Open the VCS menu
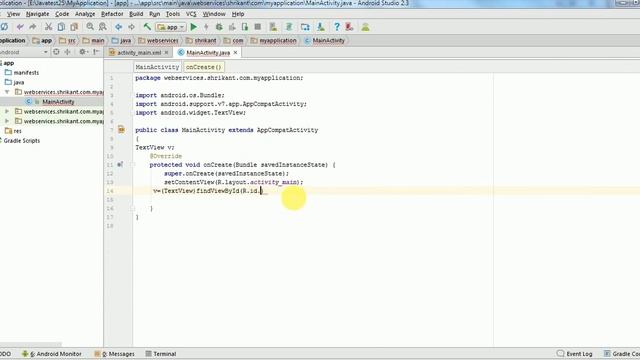This screenshot has width=640, height=360. pyautogui.click(x=191, y=14)
